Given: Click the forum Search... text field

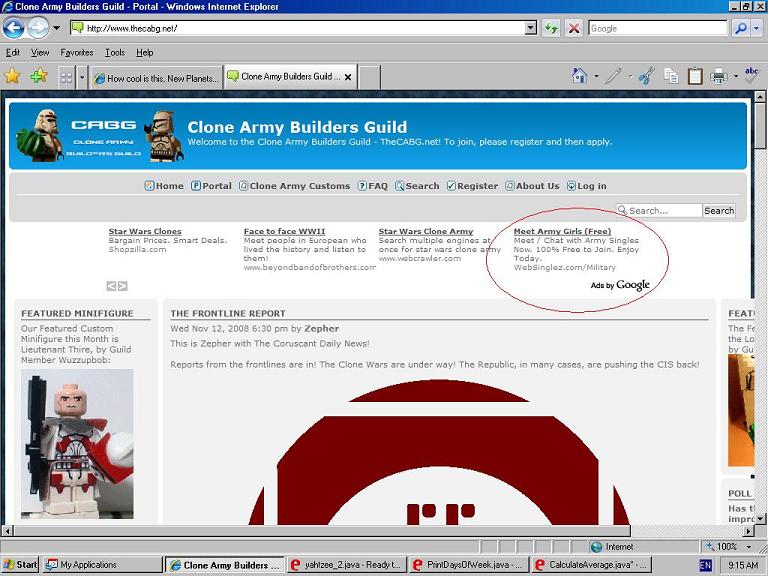Looking at the screenshot, I should tap(659, 210).
